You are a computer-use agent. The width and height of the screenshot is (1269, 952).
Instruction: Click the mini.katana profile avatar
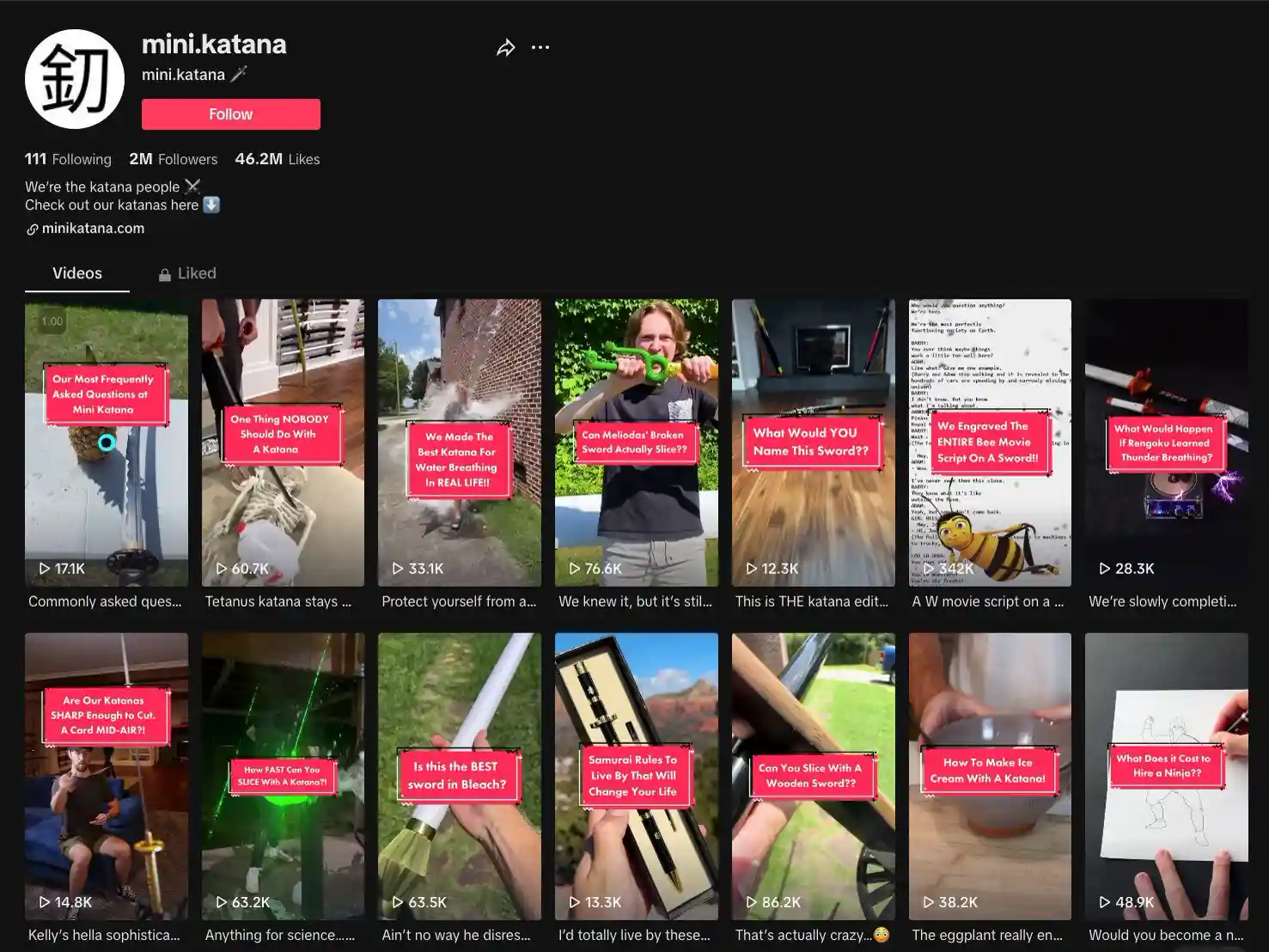click(x=75, y=79)
